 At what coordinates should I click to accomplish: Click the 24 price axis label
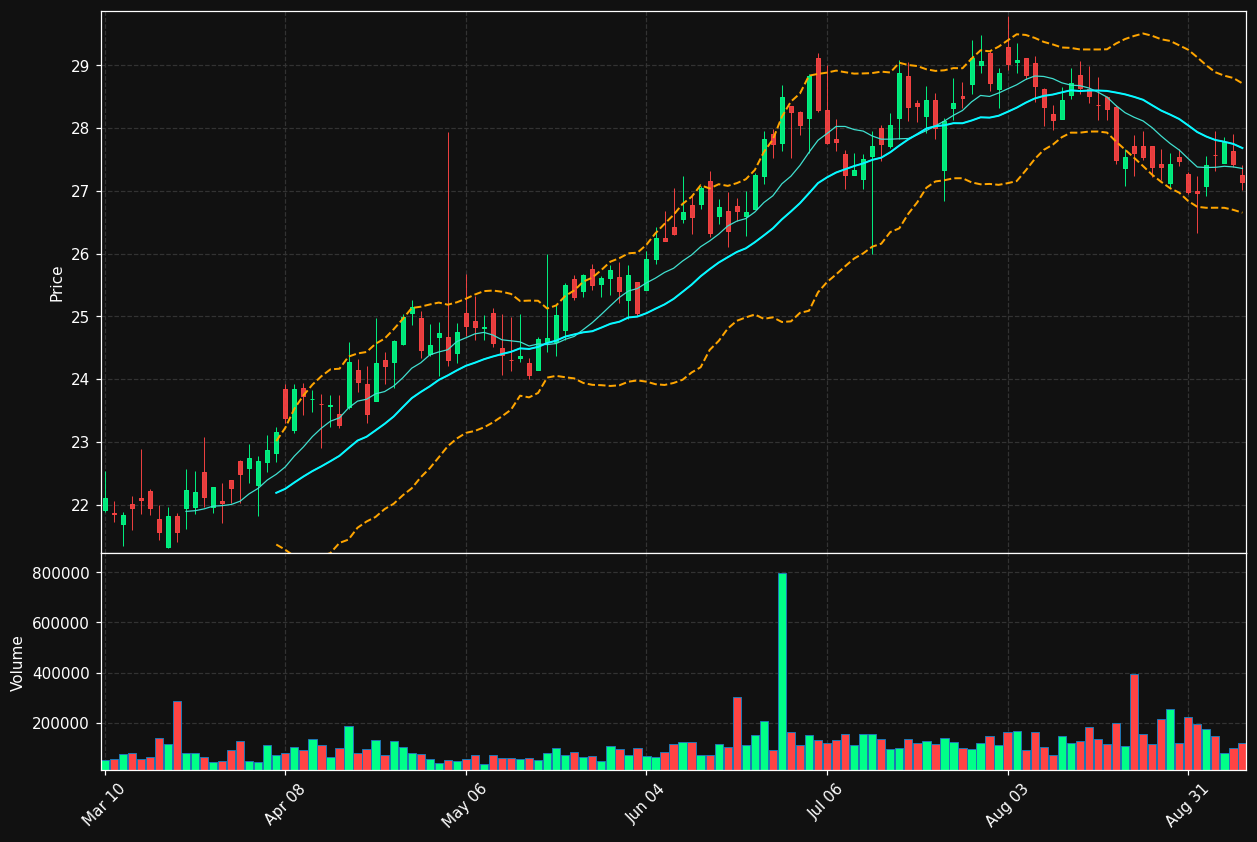[x=80, y=380]
